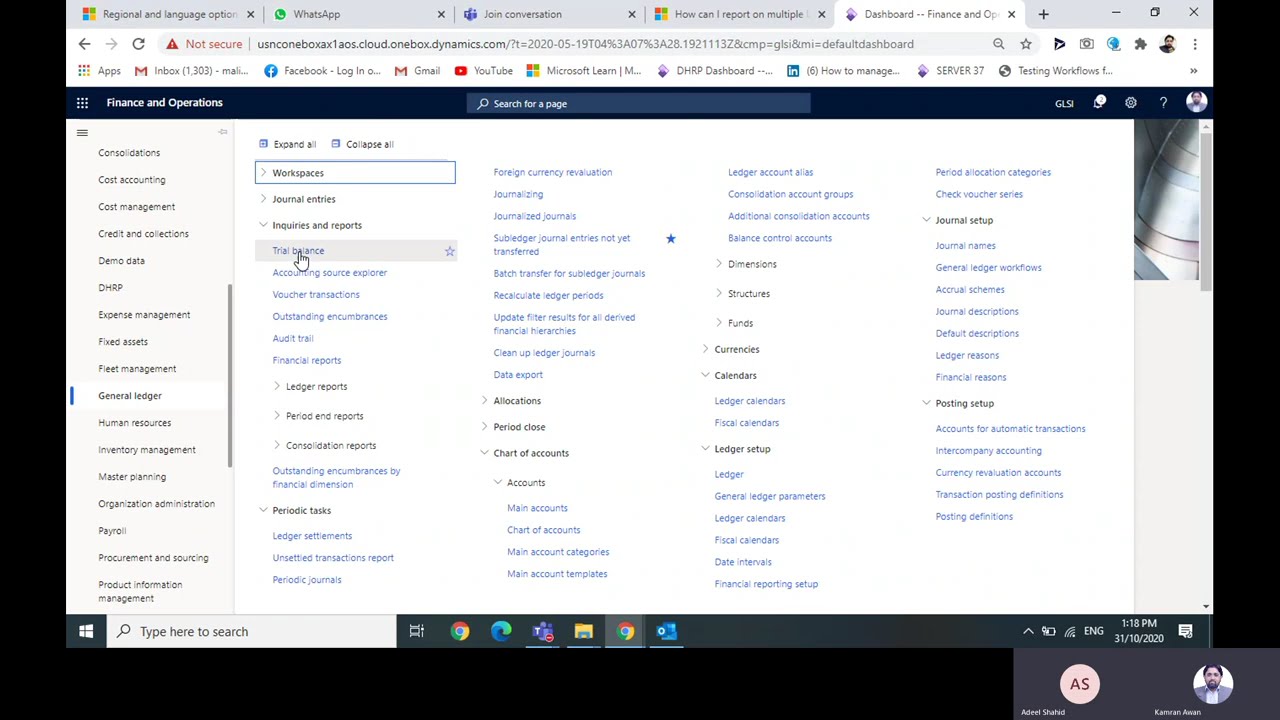Mark Trial balance as favorite star
1280x720 pixels.
[x=449, y=251]
